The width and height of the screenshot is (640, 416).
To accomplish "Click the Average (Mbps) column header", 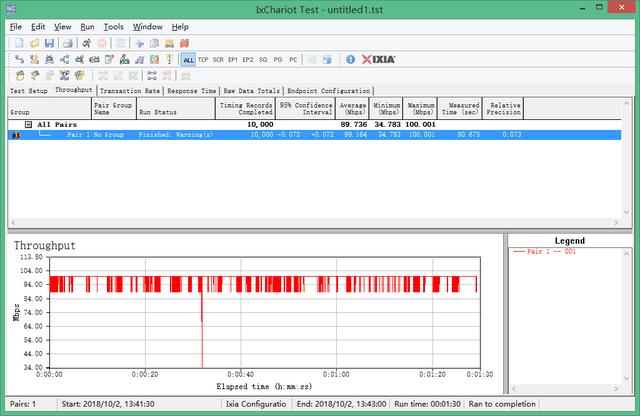I will 351,107.
